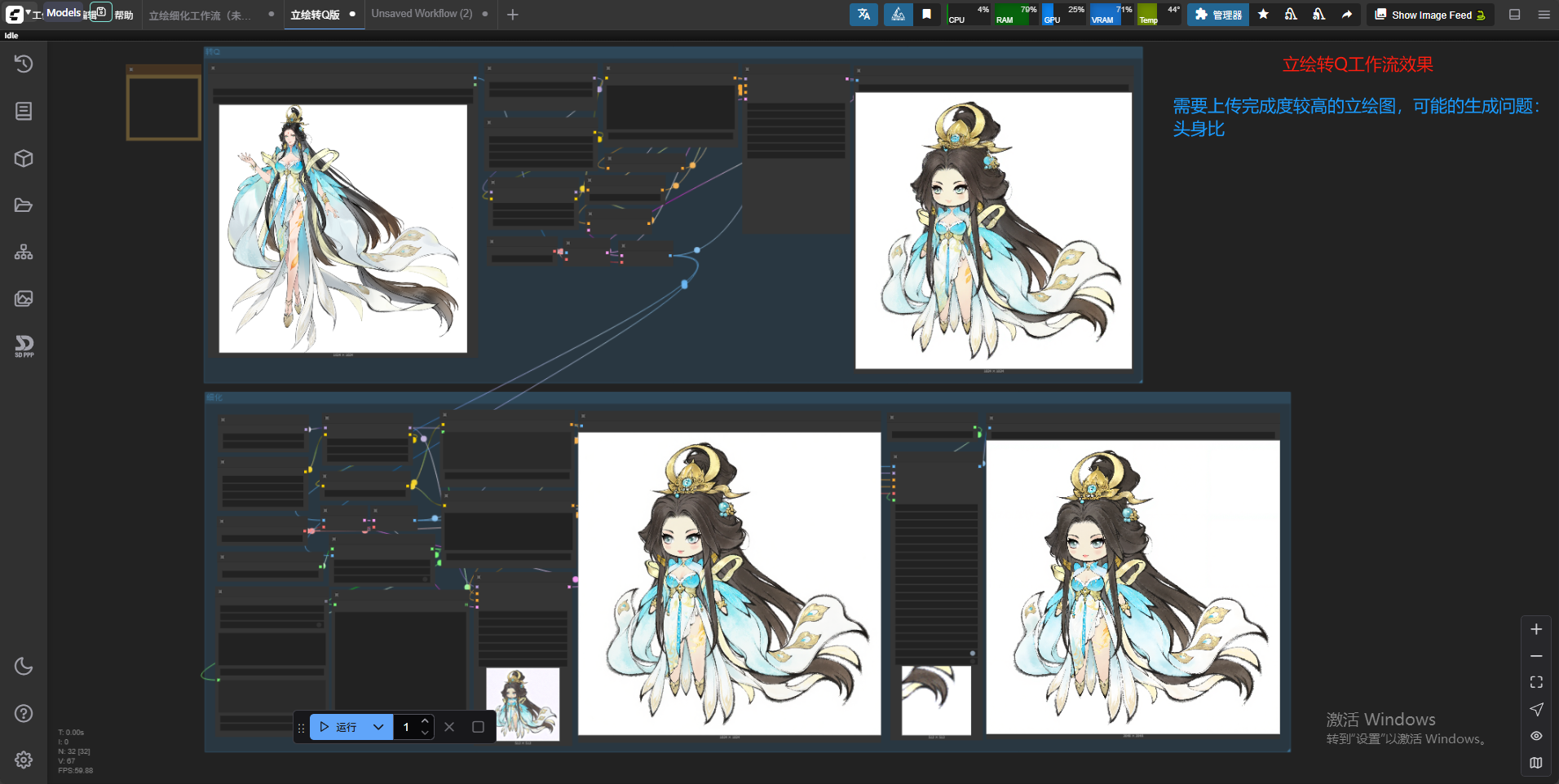Viewport: 1559px width, 784px height.
Task: Click the translate language icon in top bar
Action: click(863, 15)
